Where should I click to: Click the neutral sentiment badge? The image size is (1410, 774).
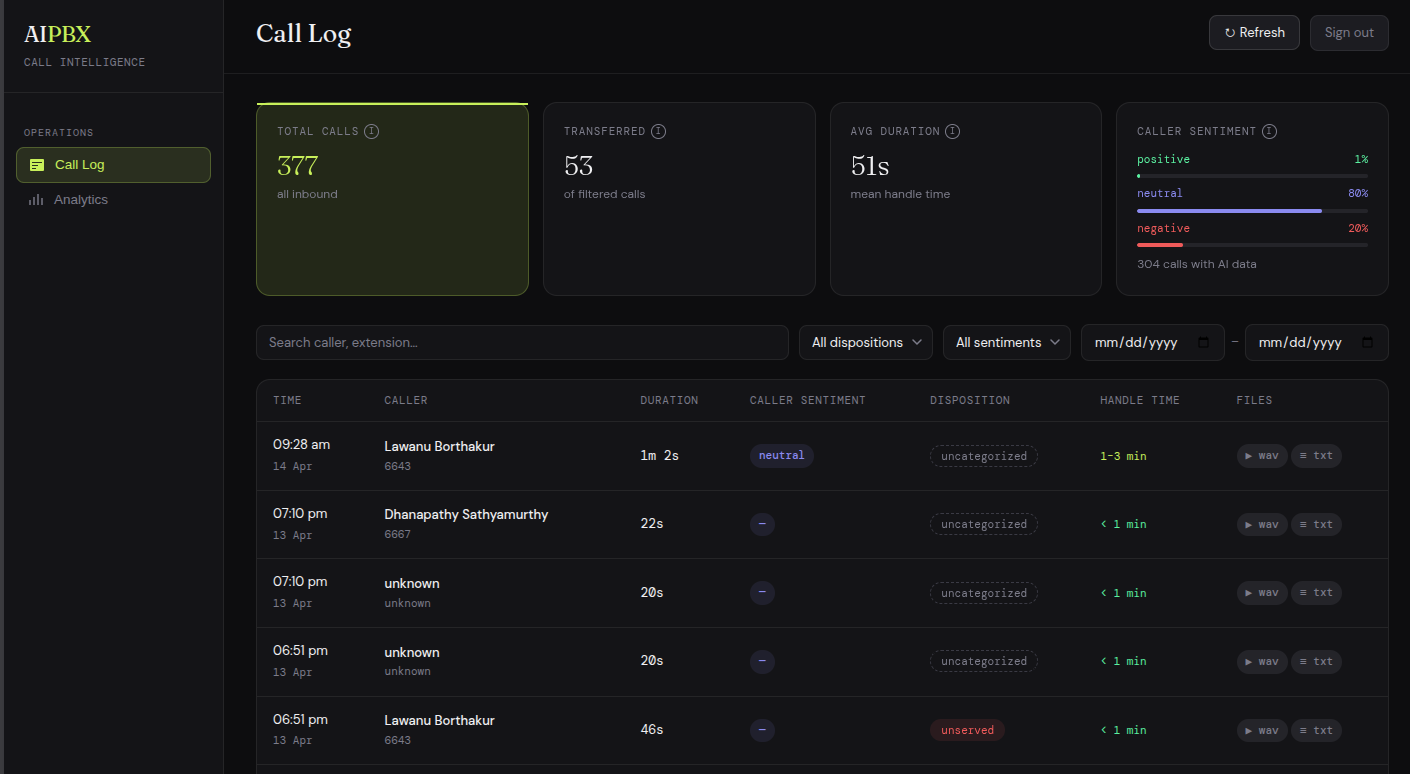tap(782, 456)
